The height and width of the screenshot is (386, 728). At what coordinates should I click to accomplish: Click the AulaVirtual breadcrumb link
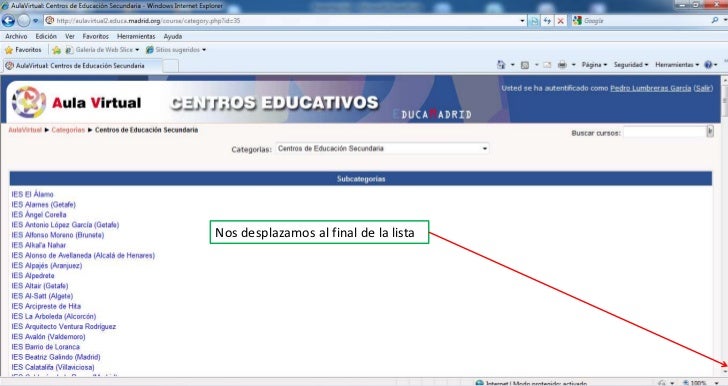pos(25,130)
